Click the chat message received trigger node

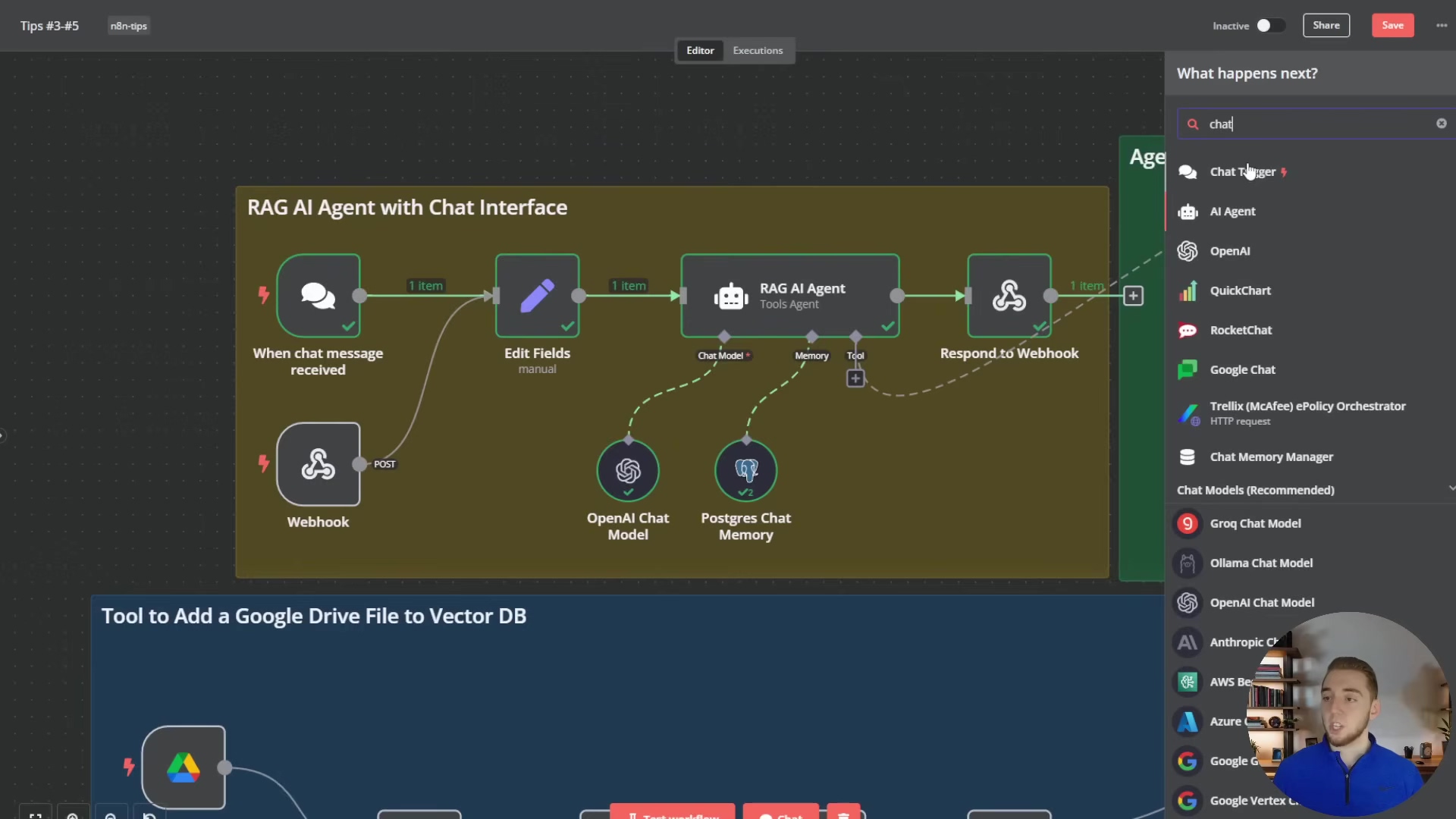click(x=318, y=296)
